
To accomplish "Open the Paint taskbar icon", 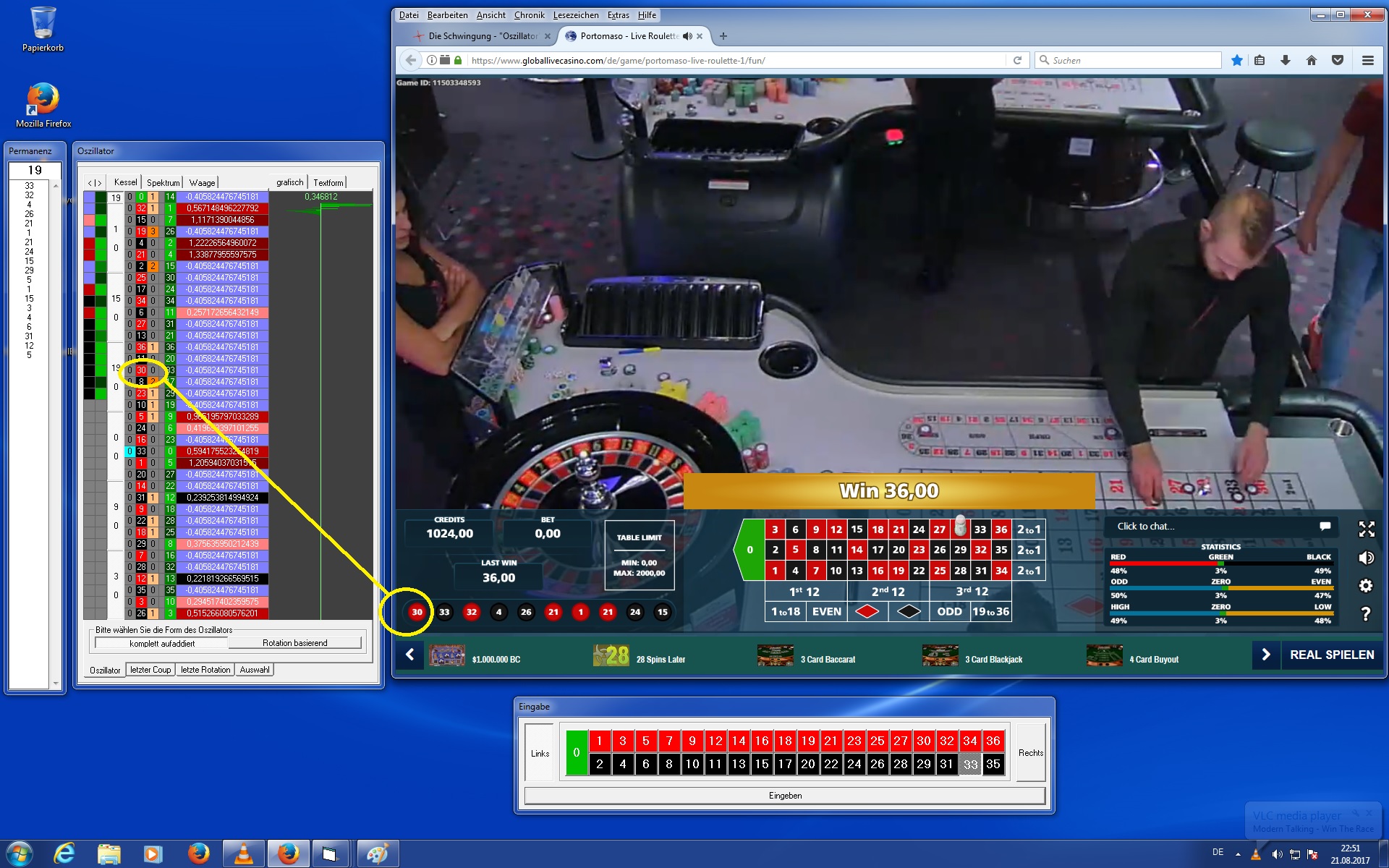I will (377, 854).
